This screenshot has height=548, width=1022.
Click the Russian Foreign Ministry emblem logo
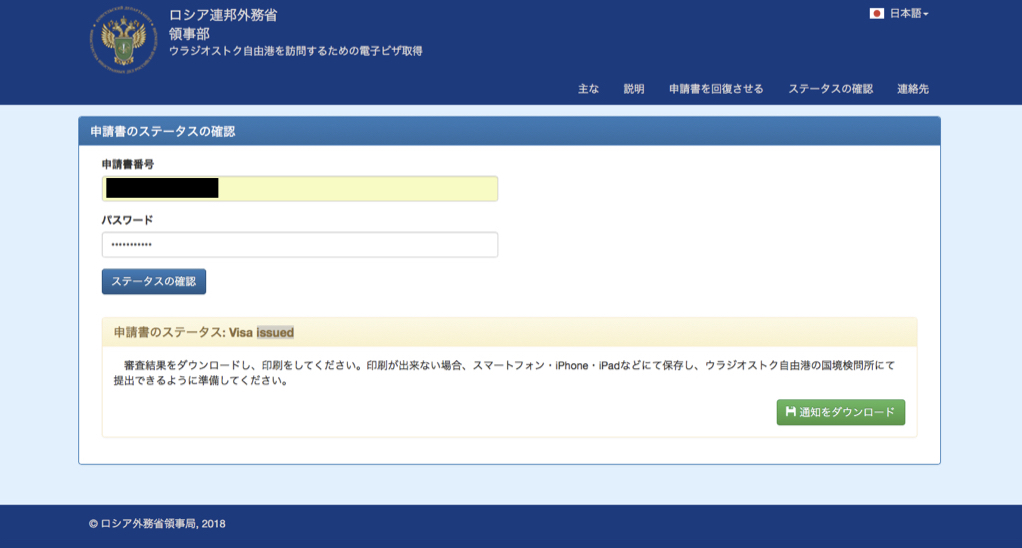(x=123, y=39)
